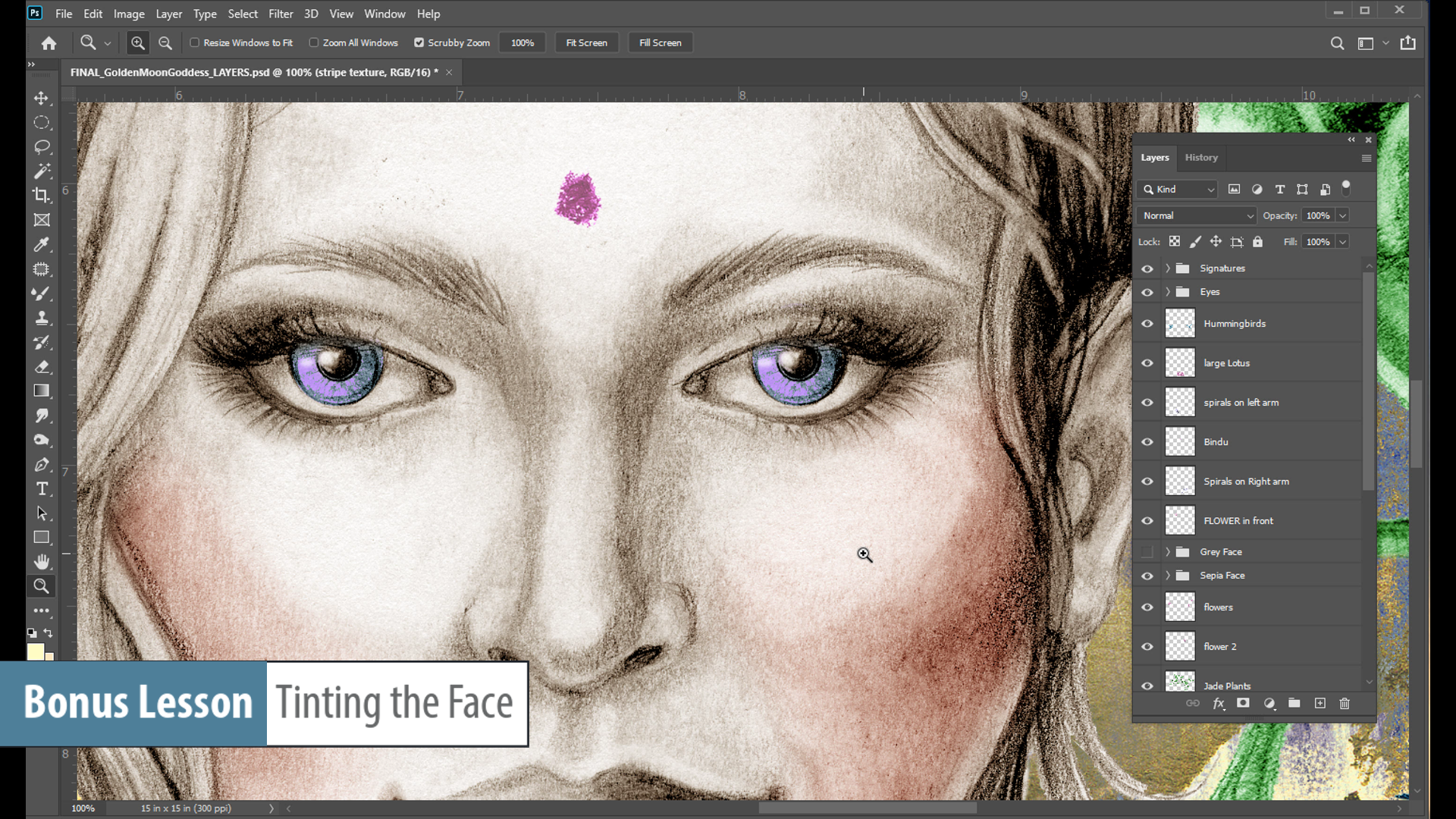Select the Clone Stamp tool

[42, 318]
